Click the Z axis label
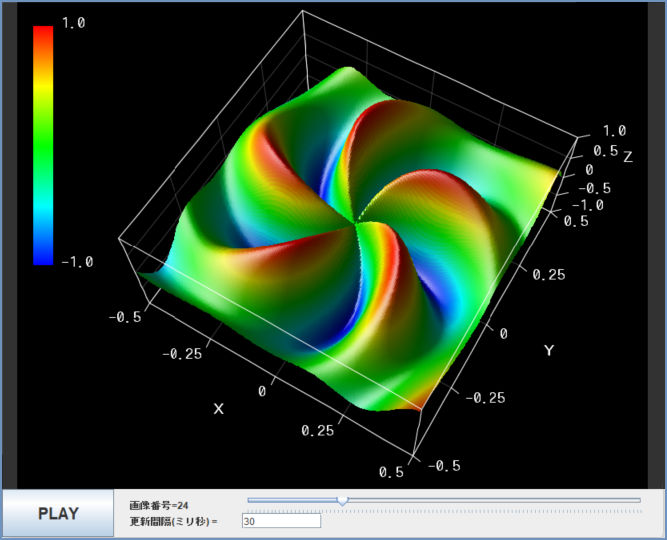Screen dimensions: 667x540 (628, 157)
